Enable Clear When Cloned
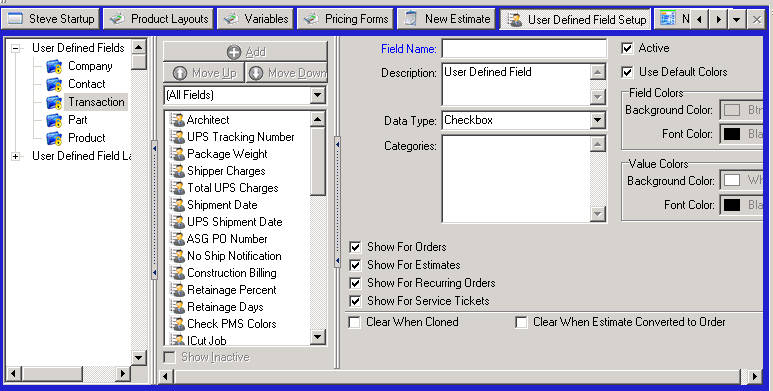This screenshot has width=773, height=391. click(354, 322)
